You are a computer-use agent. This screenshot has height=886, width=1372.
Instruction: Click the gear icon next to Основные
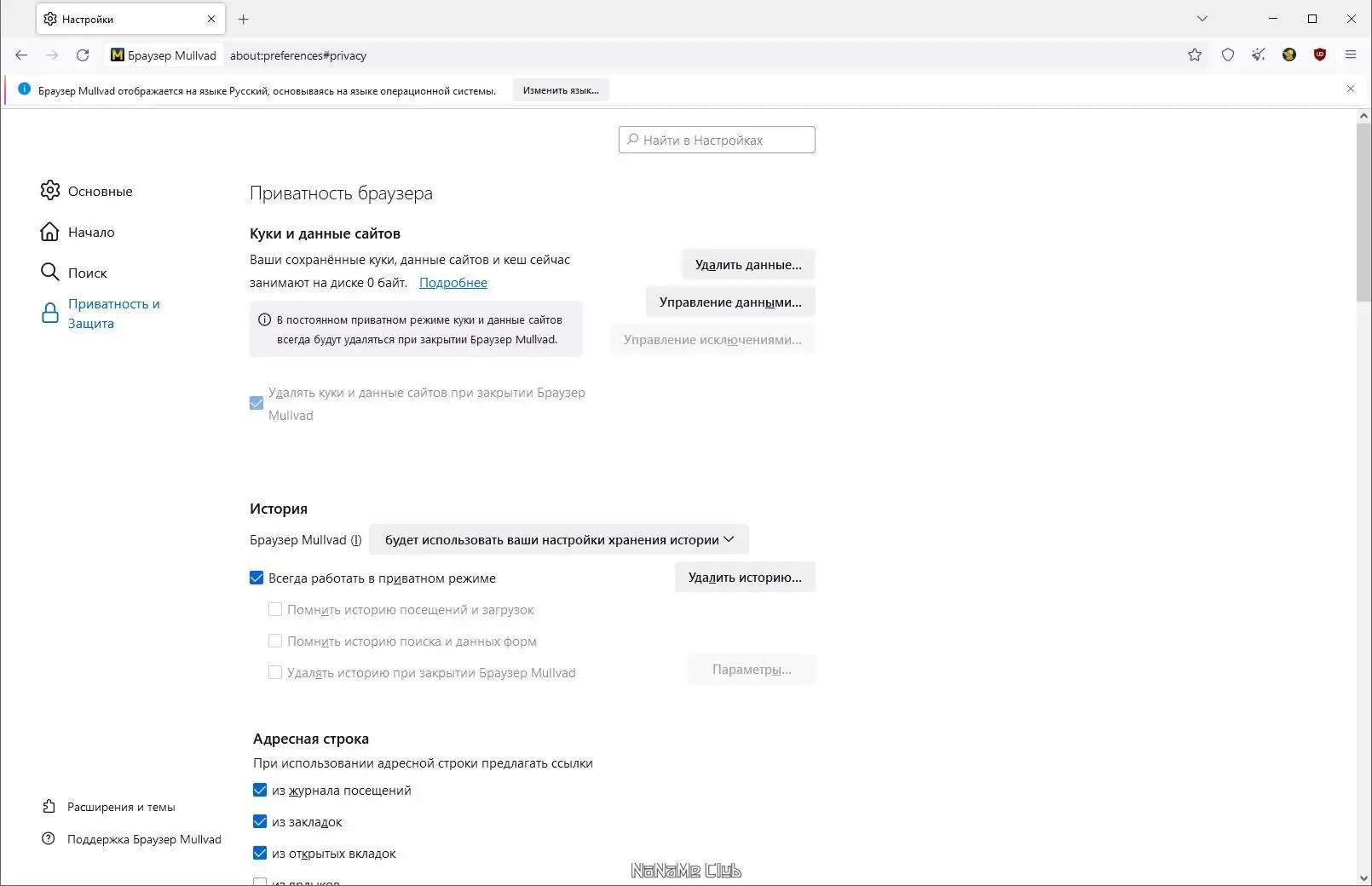[50, 190]
